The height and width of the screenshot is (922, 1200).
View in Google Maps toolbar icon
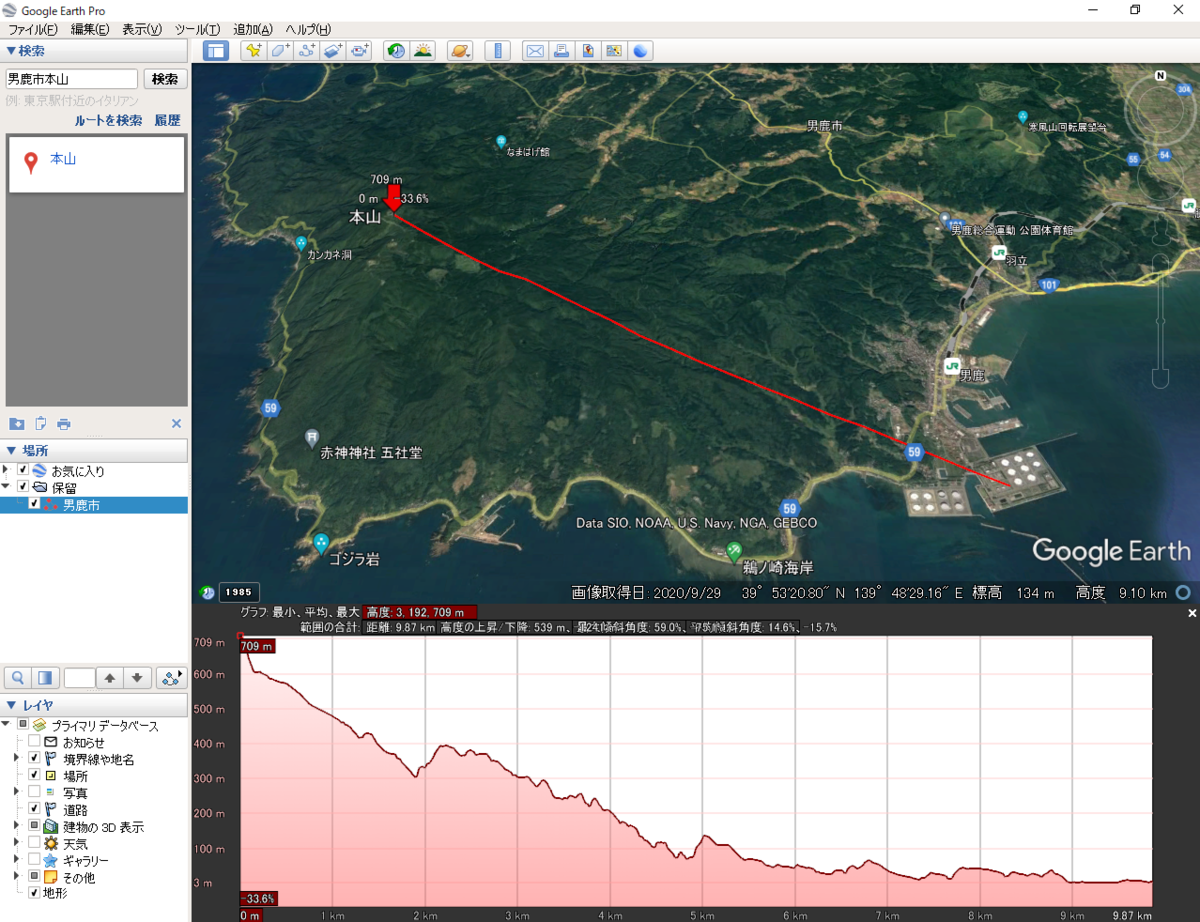(x=614, y=50)
